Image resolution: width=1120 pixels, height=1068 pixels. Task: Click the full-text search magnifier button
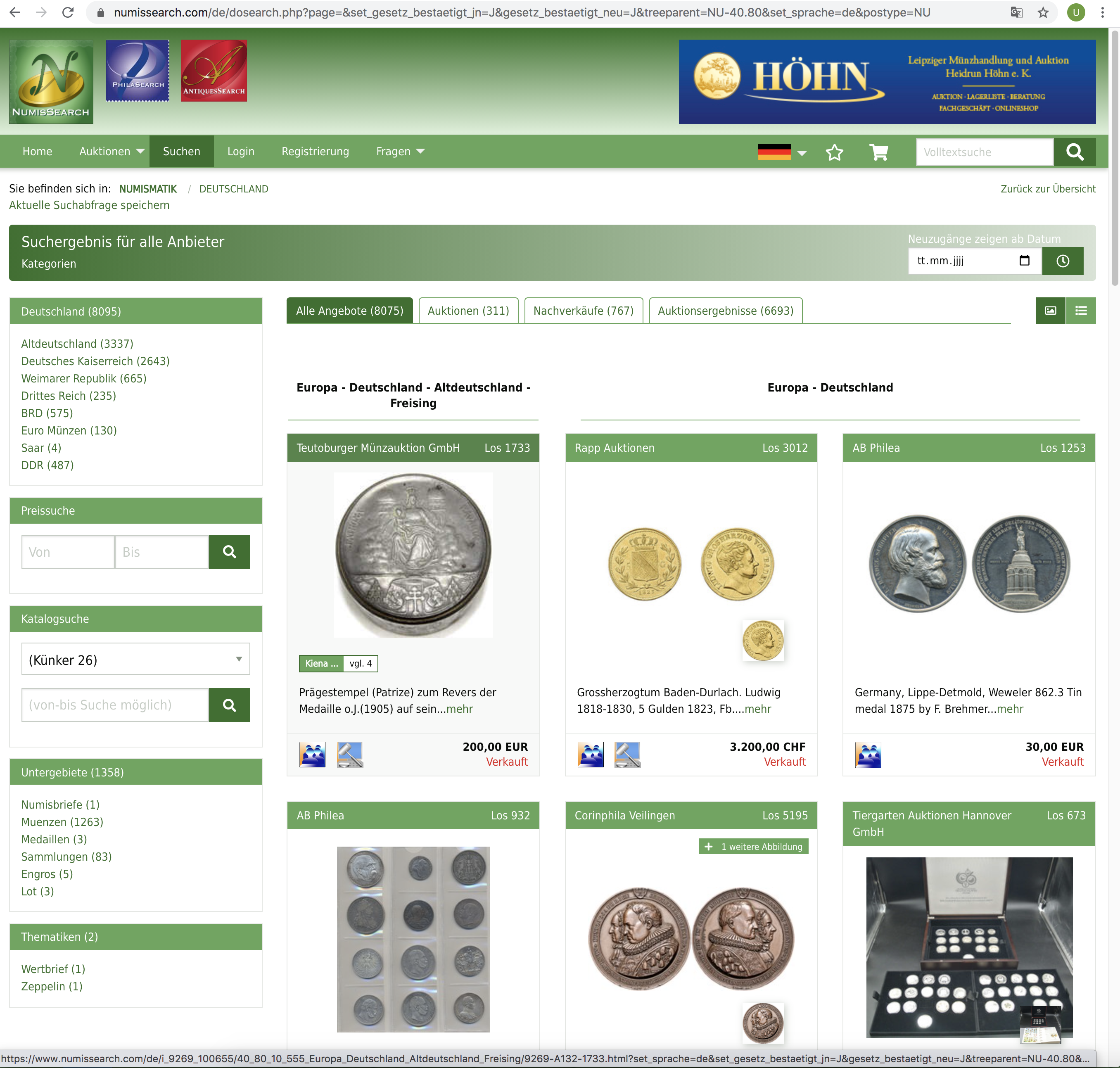pyautogui.click(x=1075, y=152)
